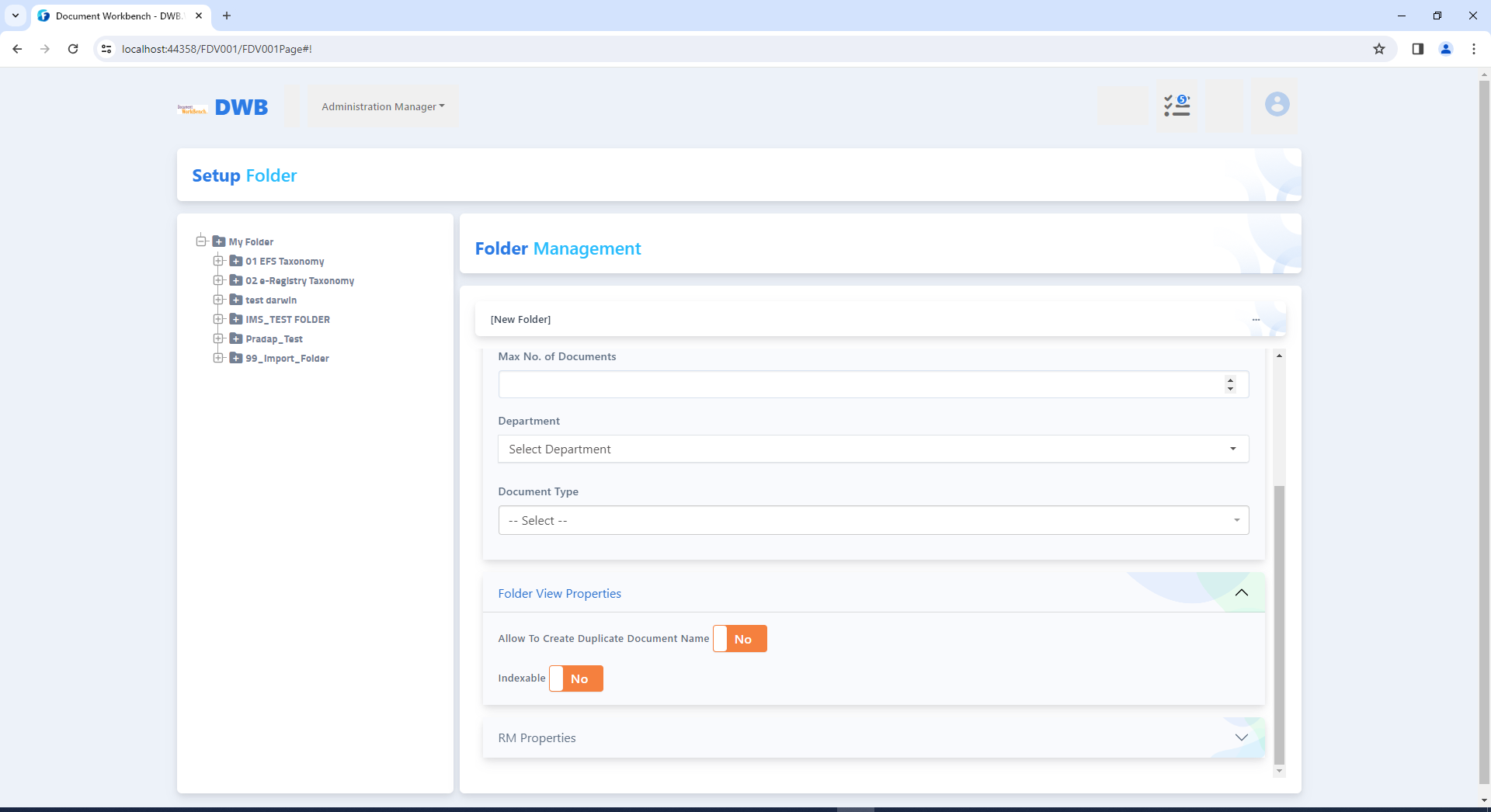The image size is (1491, 812).
Task: Open the browser side panel icon
Action: 1417,49
